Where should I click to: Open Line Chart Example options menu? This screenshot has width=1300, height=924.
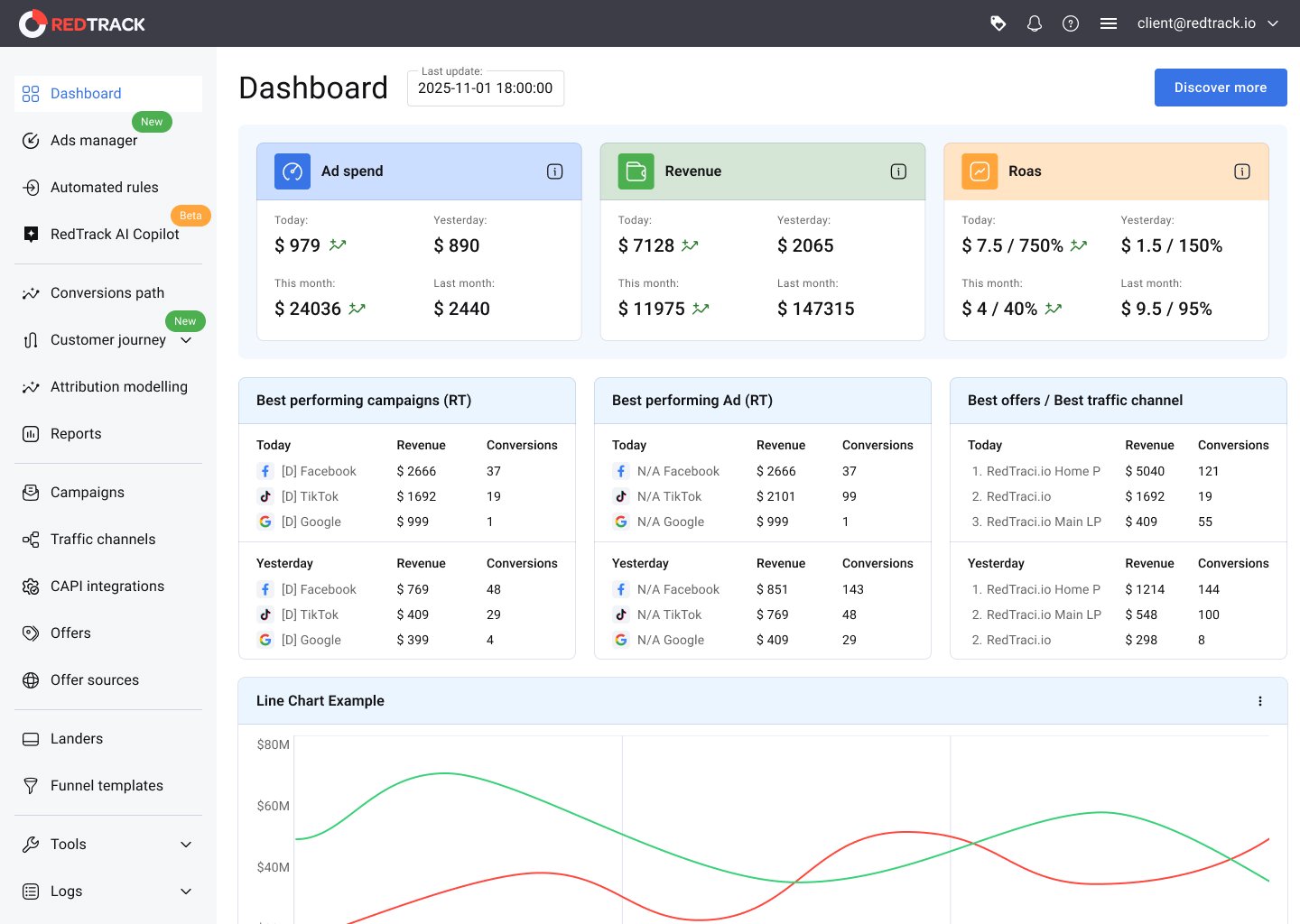(x=1260, y=701)
